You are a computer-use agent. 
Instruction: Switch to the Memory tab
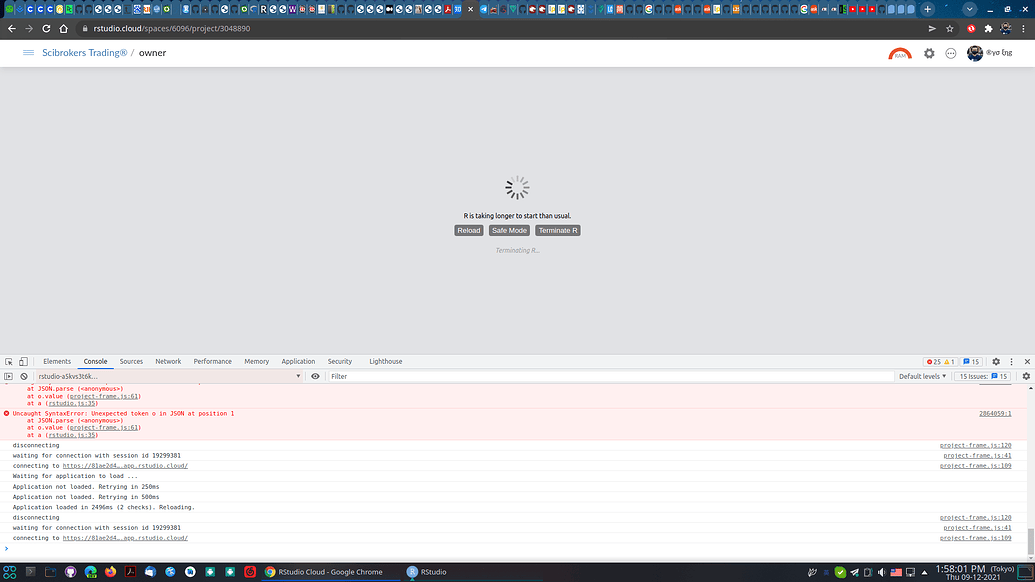256,362
